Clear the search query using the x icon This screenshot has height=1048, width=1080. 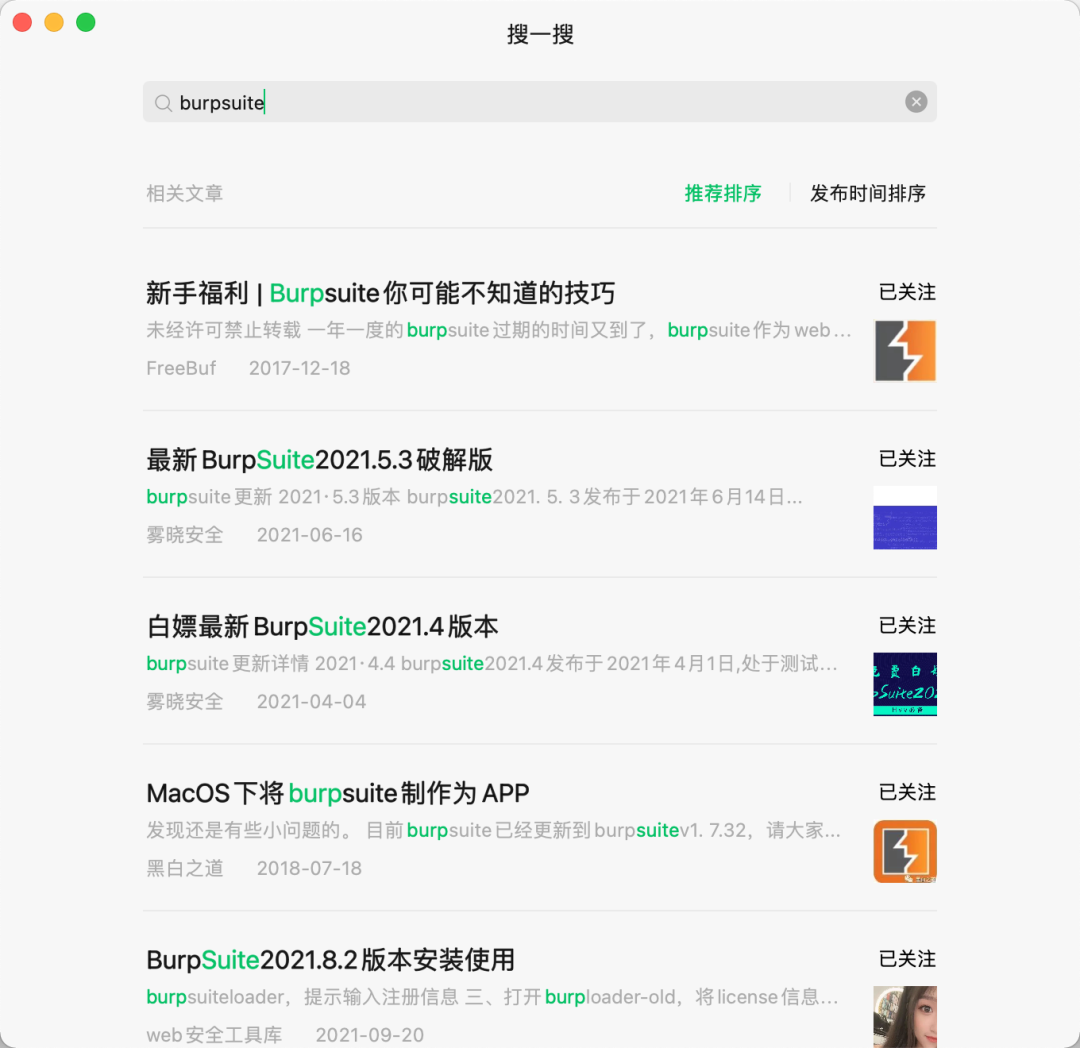916,101
